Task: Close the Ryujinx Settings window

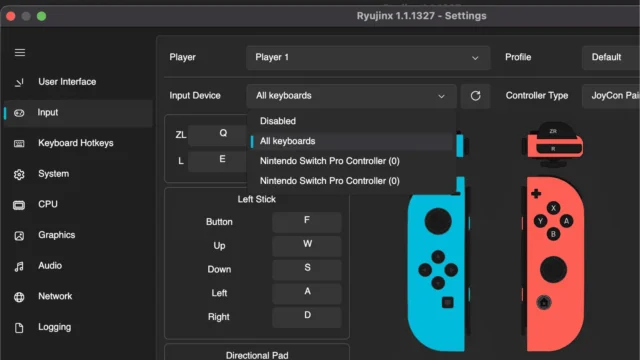Action: [11, 16]
